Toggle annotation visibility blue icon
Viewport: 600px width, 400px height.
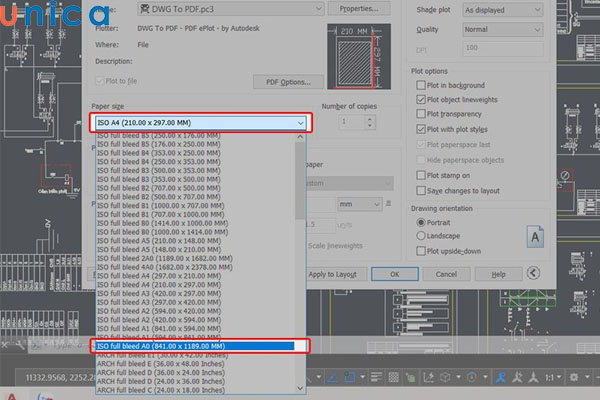[501, 377]
